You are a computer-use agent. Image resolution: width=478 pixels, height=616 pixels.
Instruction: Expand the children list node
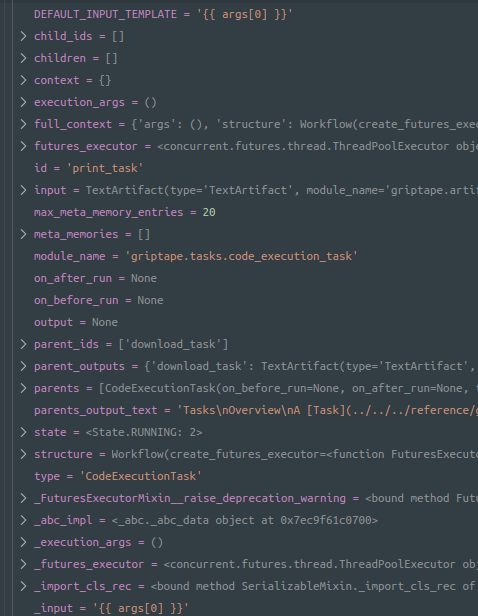pos(23,58)
